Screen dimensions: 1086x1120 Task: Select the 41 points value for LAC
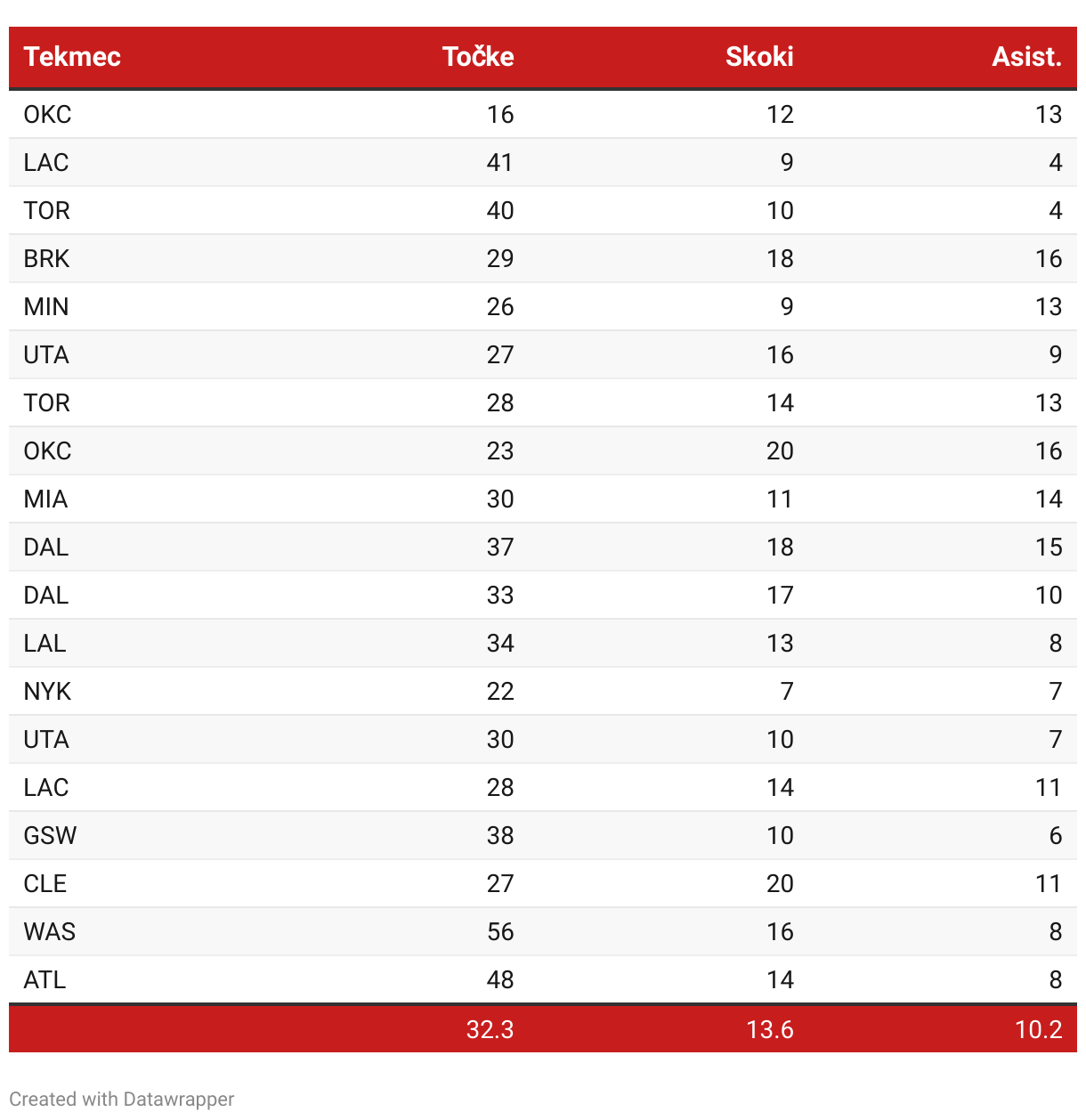500,163
